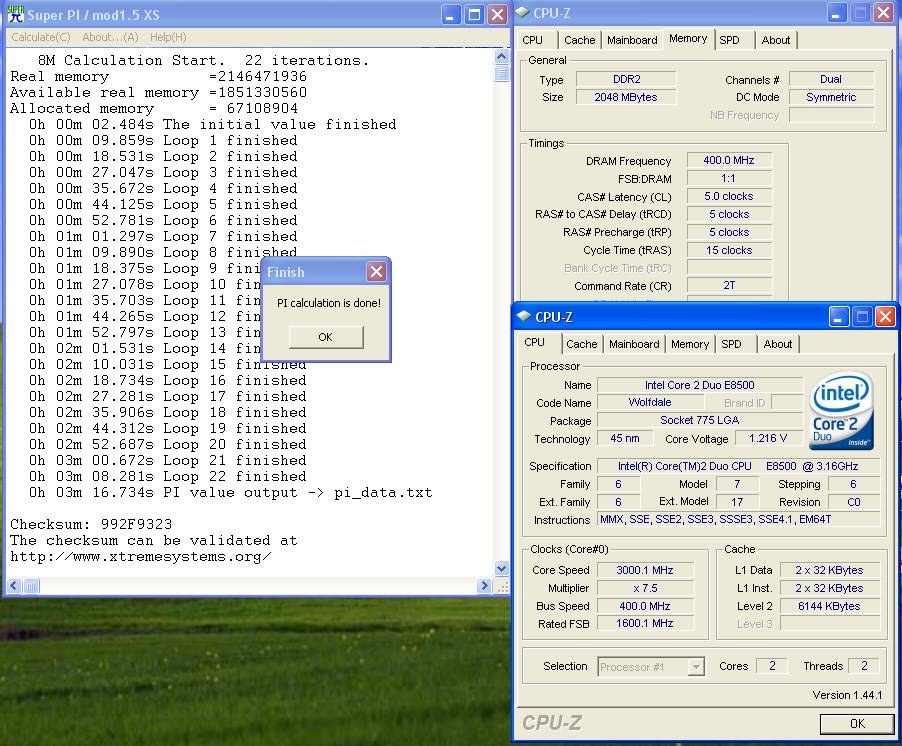The height and width of the screenshot is (746, 902).
Task: Open the Calculate(C) menu in Super PI
Action: [40, 37]
